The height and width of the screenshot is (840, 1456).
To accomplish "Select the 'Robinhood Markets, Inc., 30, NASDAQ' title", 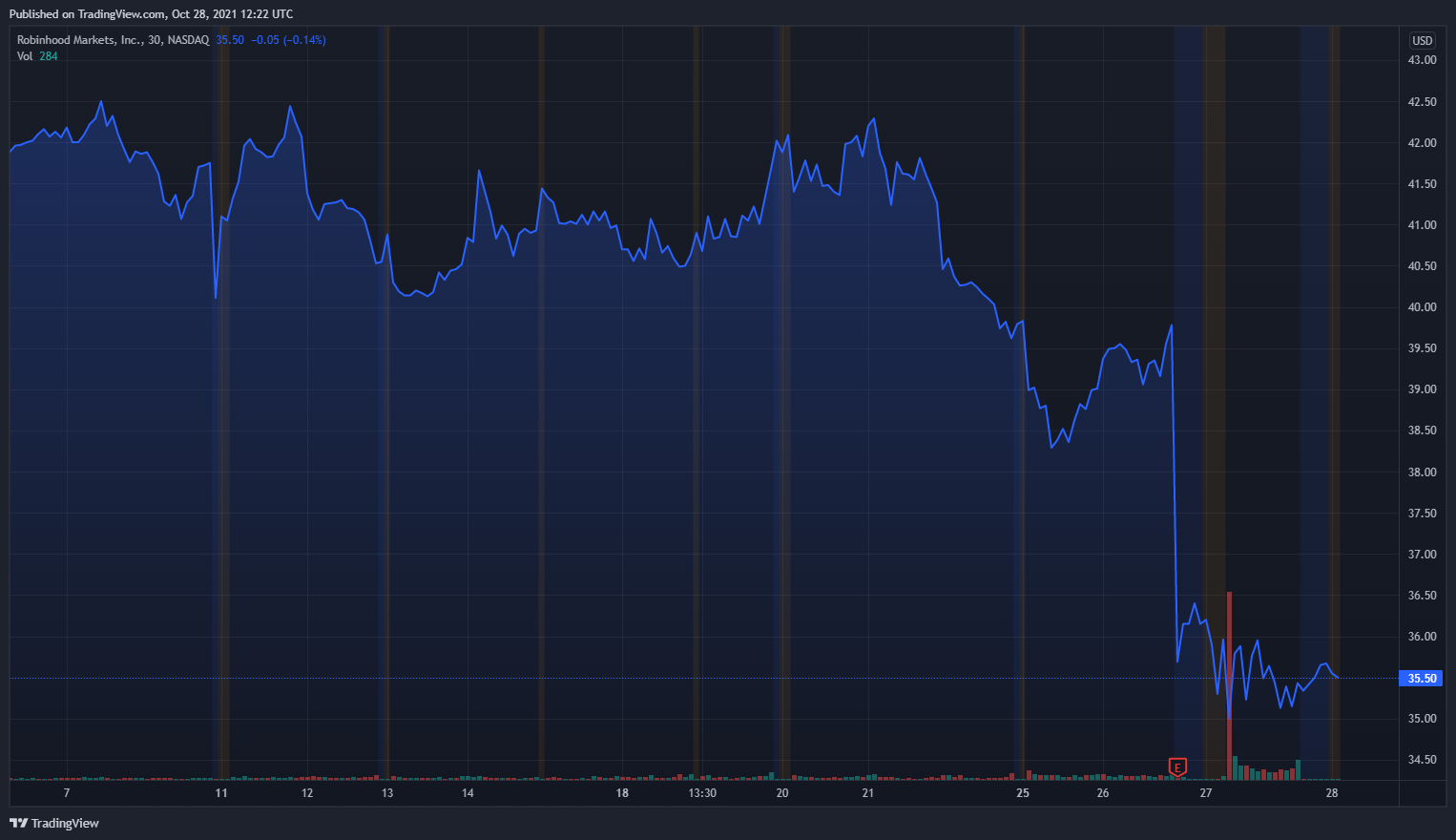I will tap(113, 40).
